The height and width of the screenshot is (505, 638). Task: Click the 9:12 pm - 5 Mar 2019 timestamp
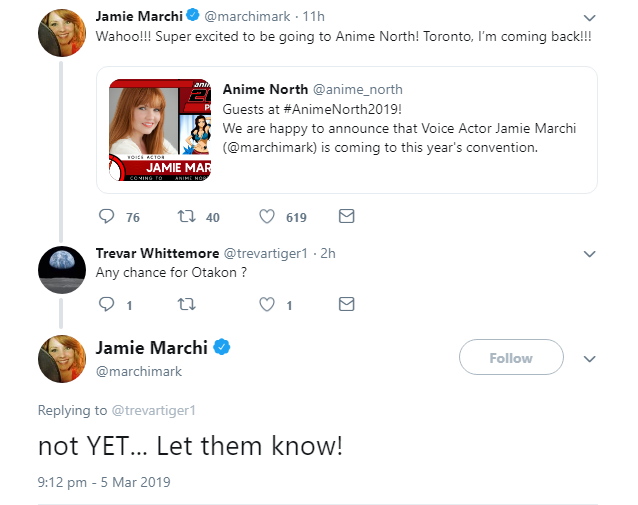coord(104,482)
